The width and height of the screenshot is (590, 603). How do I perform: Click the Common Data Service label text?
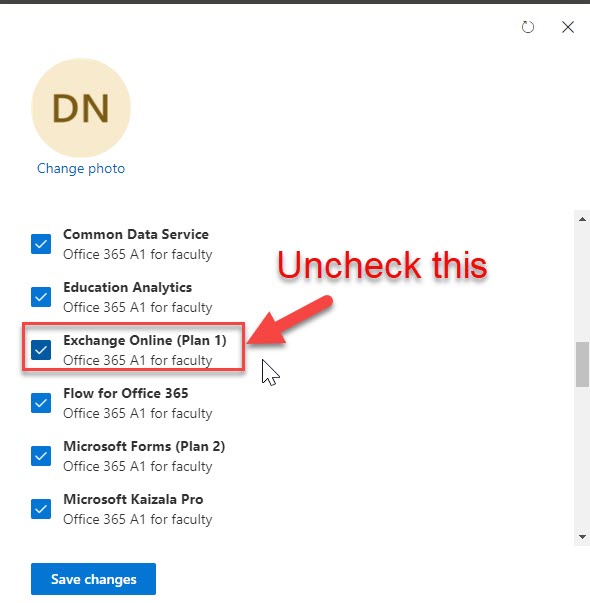click(136, 234)
